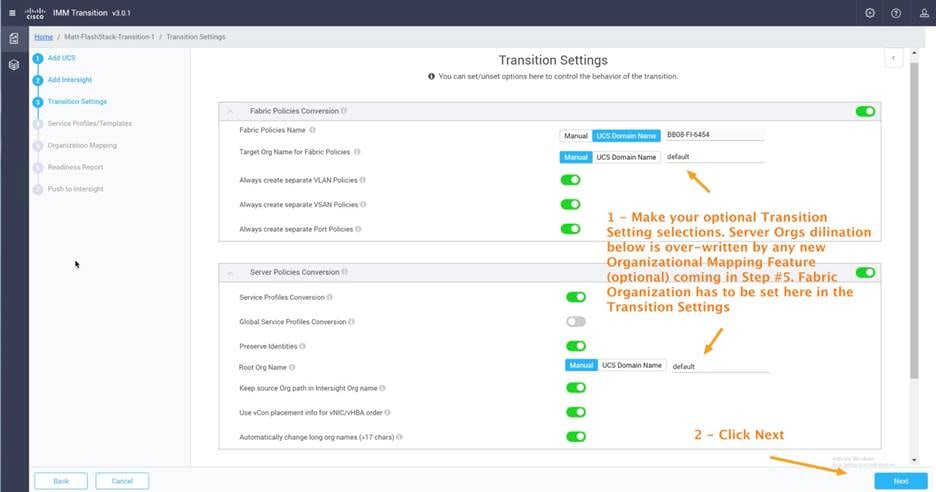Image resolution: width=936 pixels, height=492 pixels.
Task: Open transitions clipboard sidebar icon
Action: (14, 39)
